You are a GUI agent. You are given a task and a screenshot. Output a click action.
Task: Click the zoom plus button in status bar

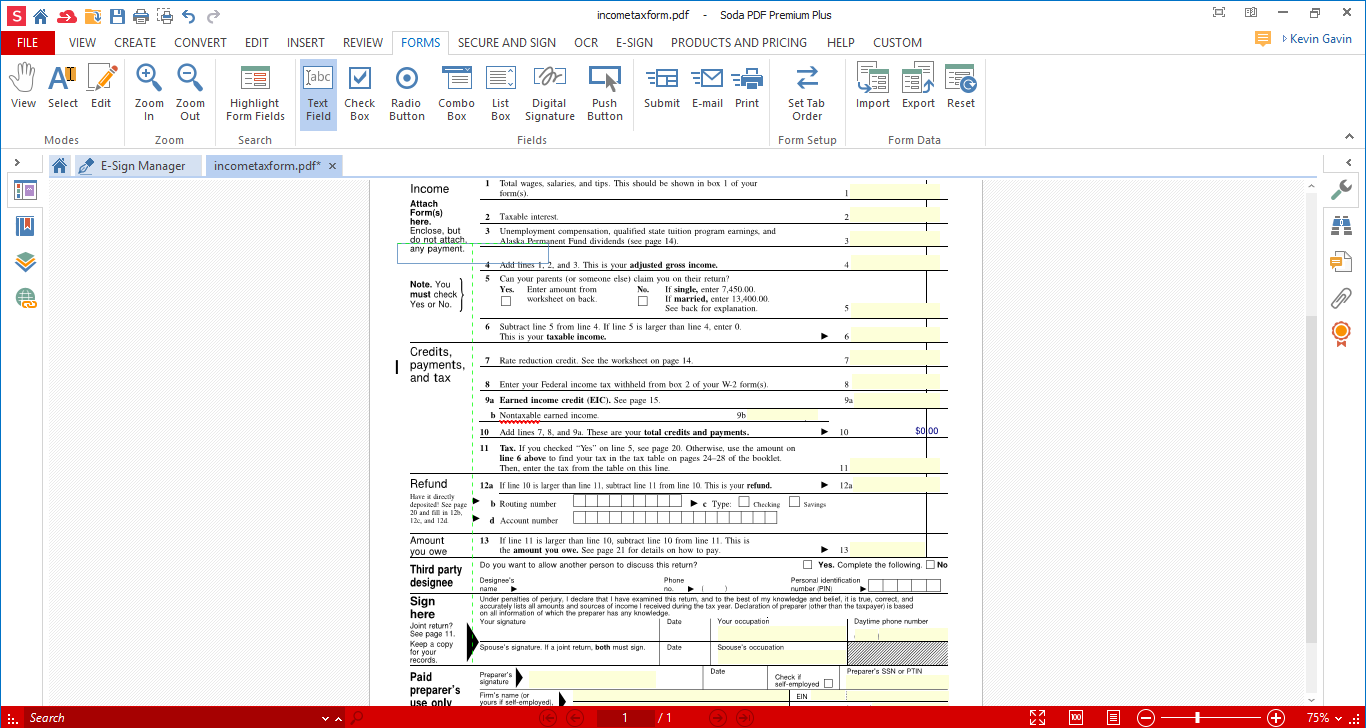(1276, 718)
